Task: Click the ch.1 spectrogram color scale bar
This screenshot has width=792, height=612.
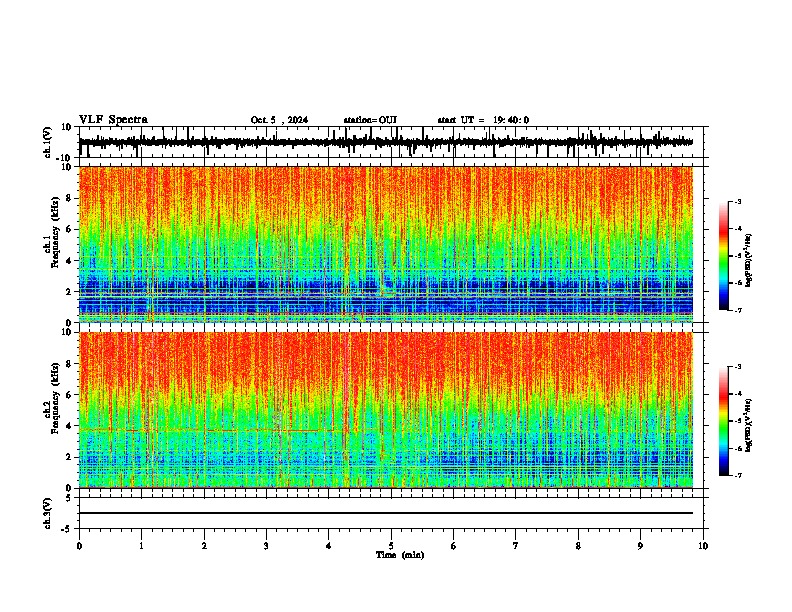Action: (x=724, y=256)
